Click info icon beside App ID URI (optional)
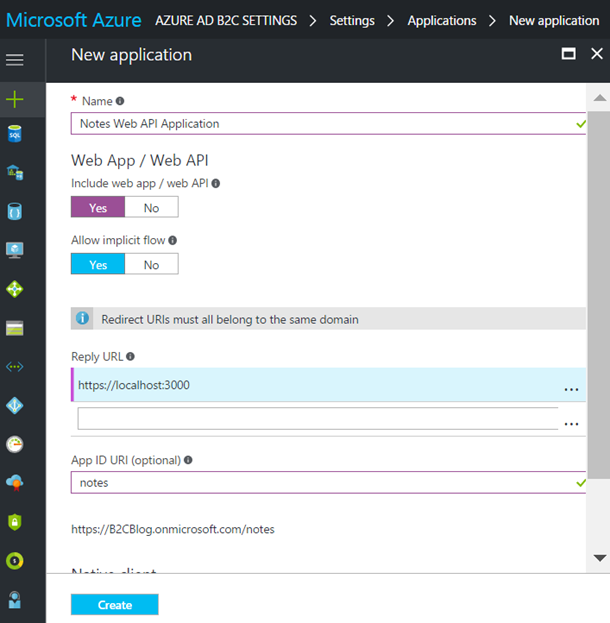The image size is (610, 623). click(x=188, y=460)
